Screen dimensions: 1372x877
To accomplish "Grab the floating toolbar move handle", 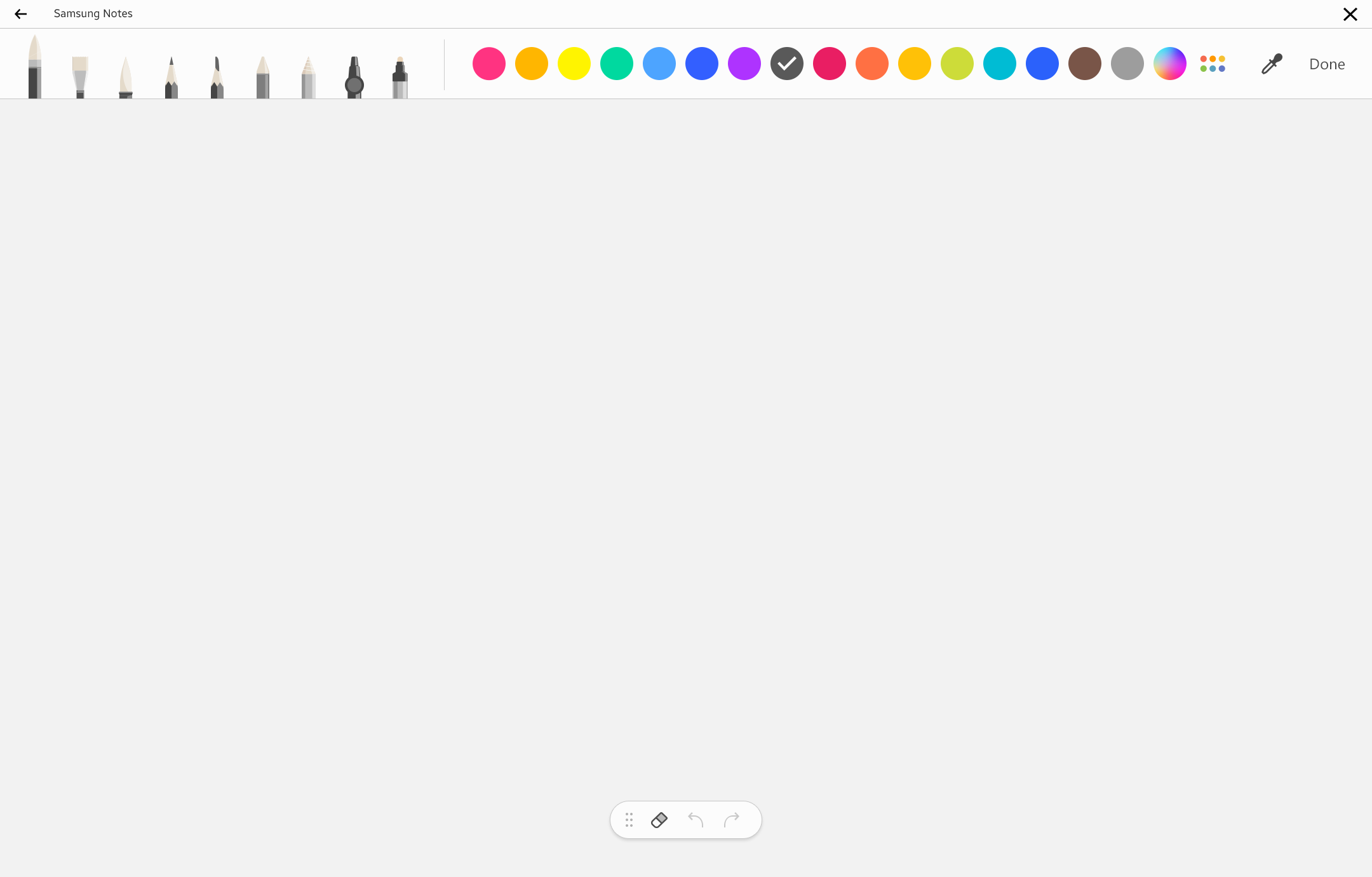I will (629, 820).
